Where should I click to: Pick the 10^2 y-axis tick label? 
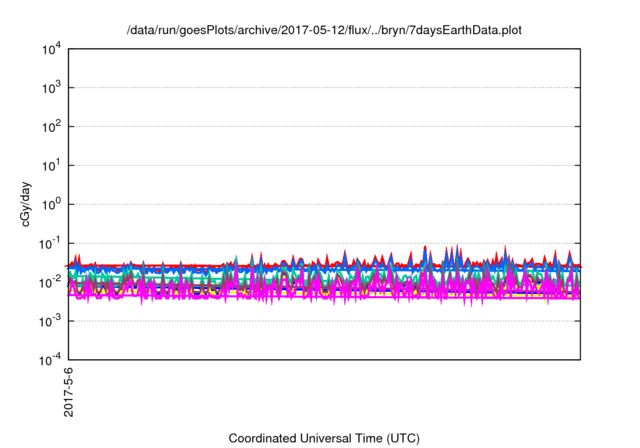pos(48,127)
